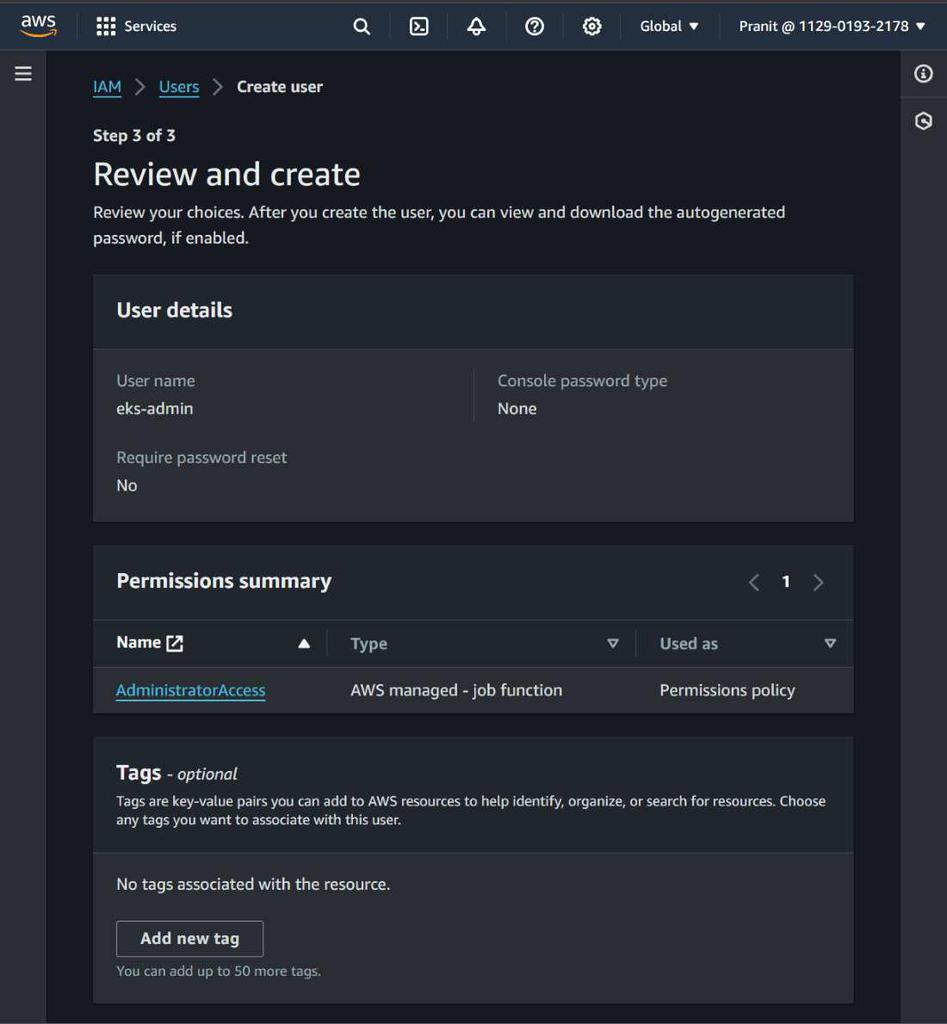Open AWS CloudShell from the top bar
The height and width of the screenshot is (1024, 947).
click(418, 26)
